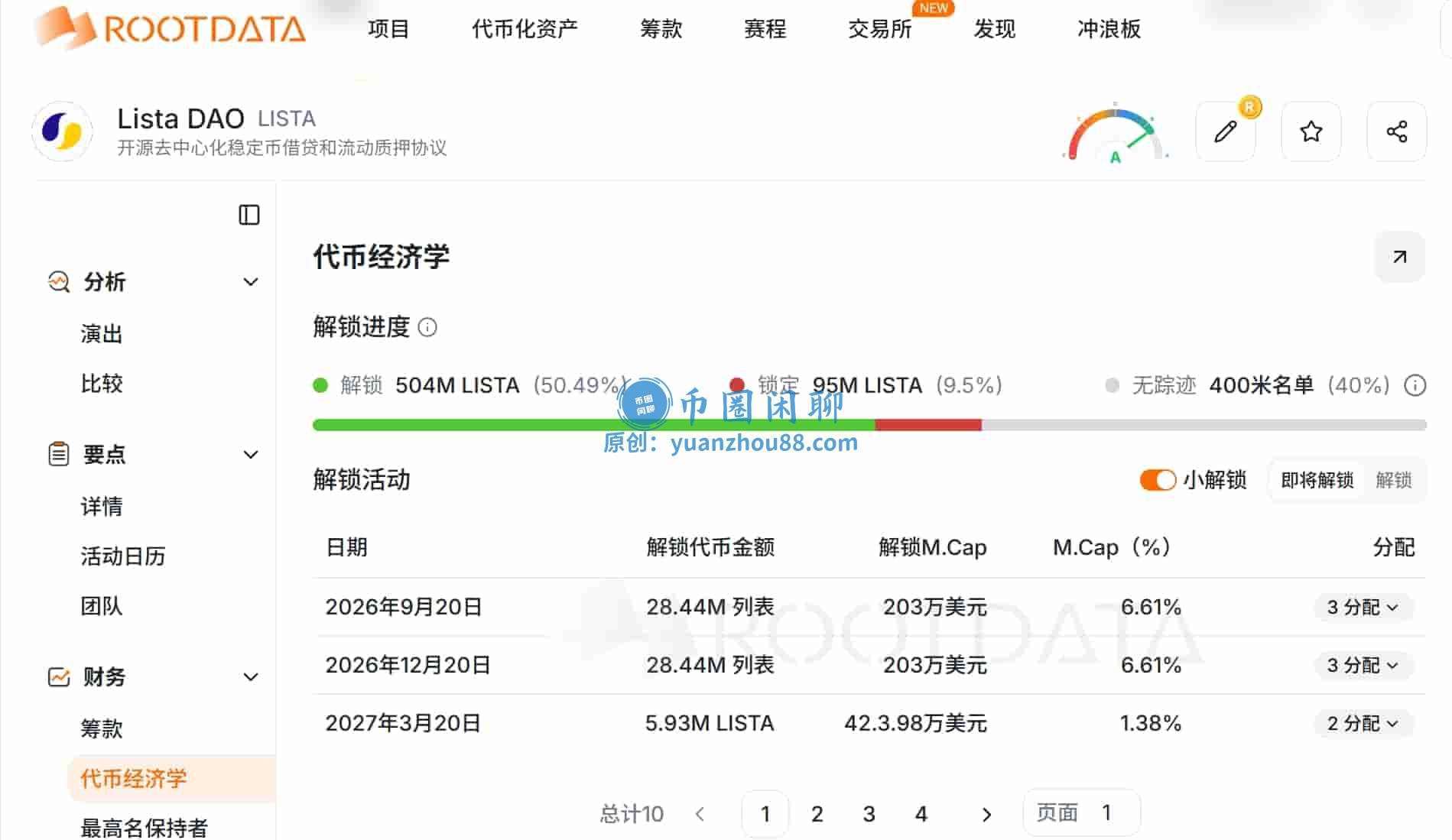
Task: Expand 2 分配 for 2027年3月20日 row
Action: (x=1363, y=723)
